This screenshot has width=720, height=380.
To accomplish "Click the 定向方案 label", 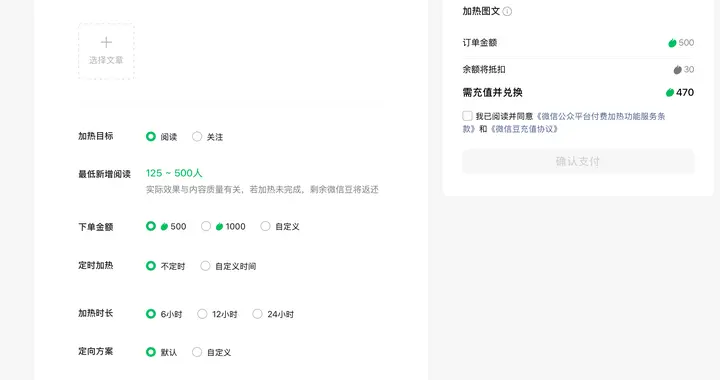I will tap(96, 352).
